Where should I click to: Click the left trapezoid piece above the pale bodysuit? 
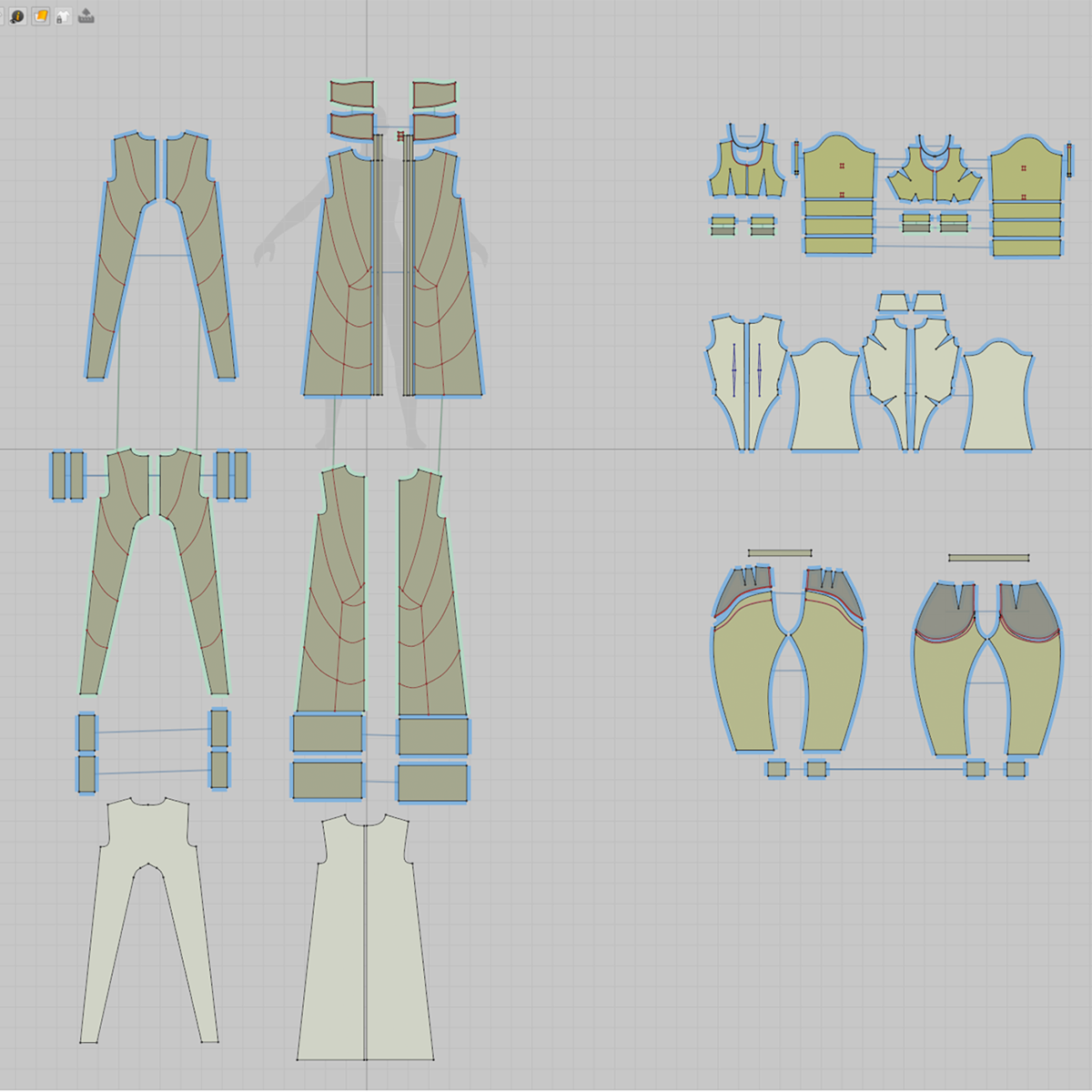coord(892,302)
